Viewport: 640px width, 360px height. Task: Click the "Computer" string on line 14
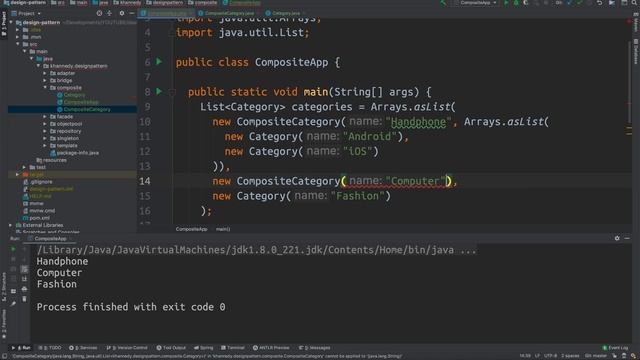point(416,181)
